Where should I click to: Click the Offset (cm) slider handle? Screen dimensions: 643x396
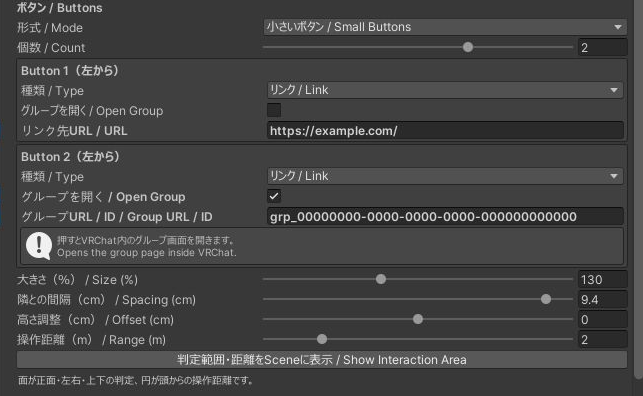coord(418,319)
